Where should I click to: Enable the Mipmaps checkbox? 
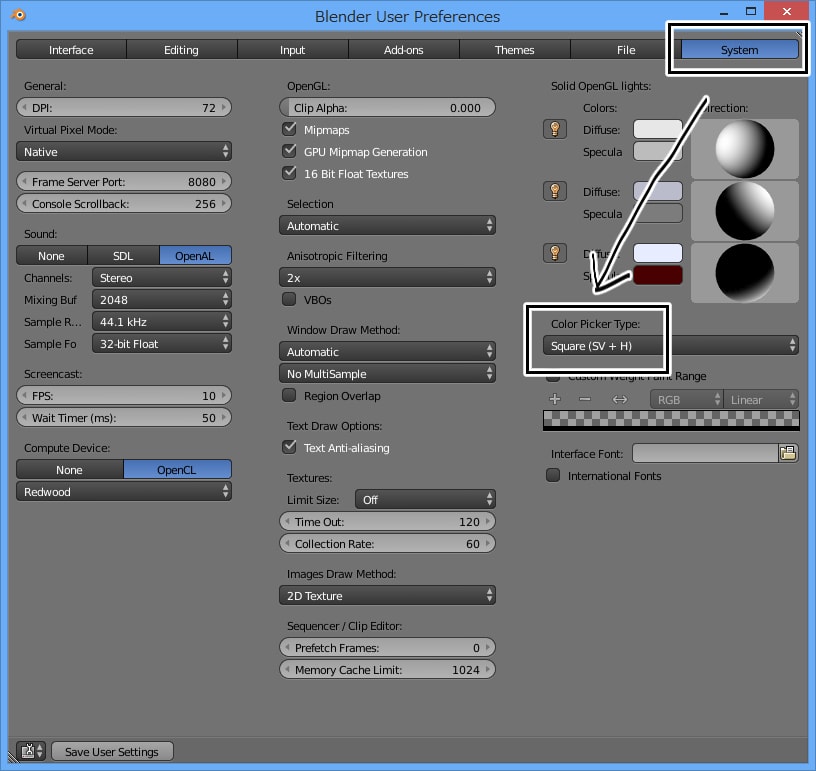(289, 129)
